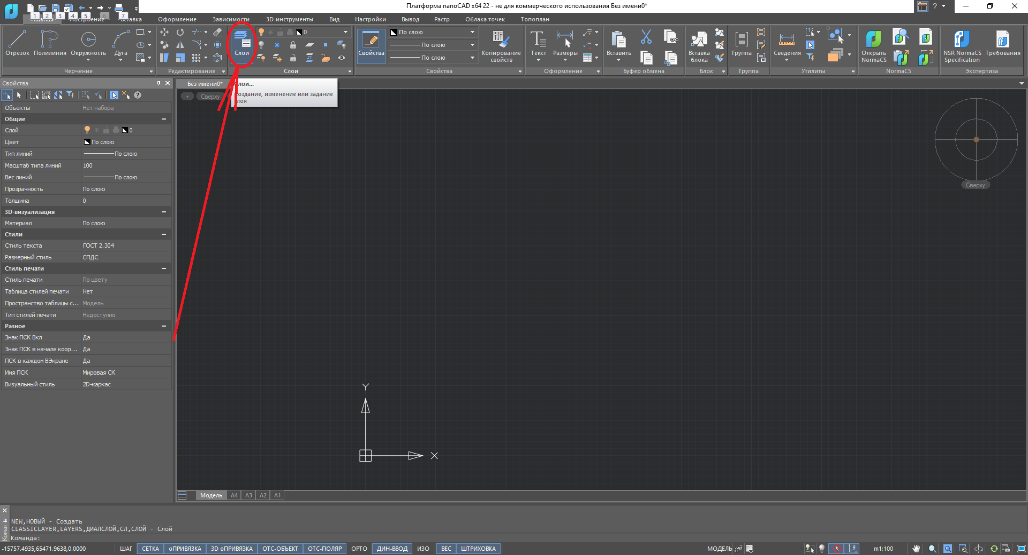1028x555 pixels.
Task: Click the view compass circle
Action: click(x=976, y=140)
